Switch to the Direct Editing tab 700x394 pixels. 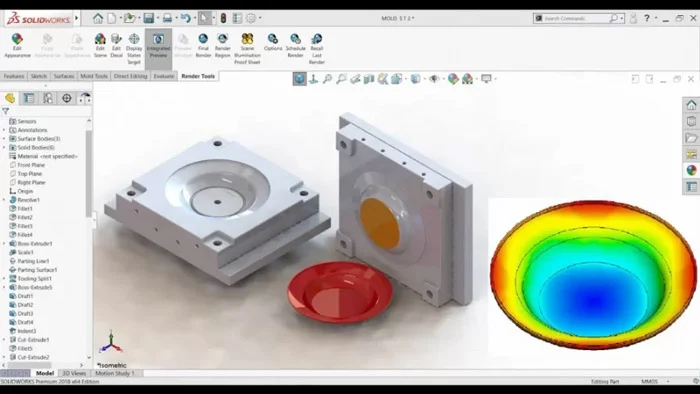[x=130, y=76]
